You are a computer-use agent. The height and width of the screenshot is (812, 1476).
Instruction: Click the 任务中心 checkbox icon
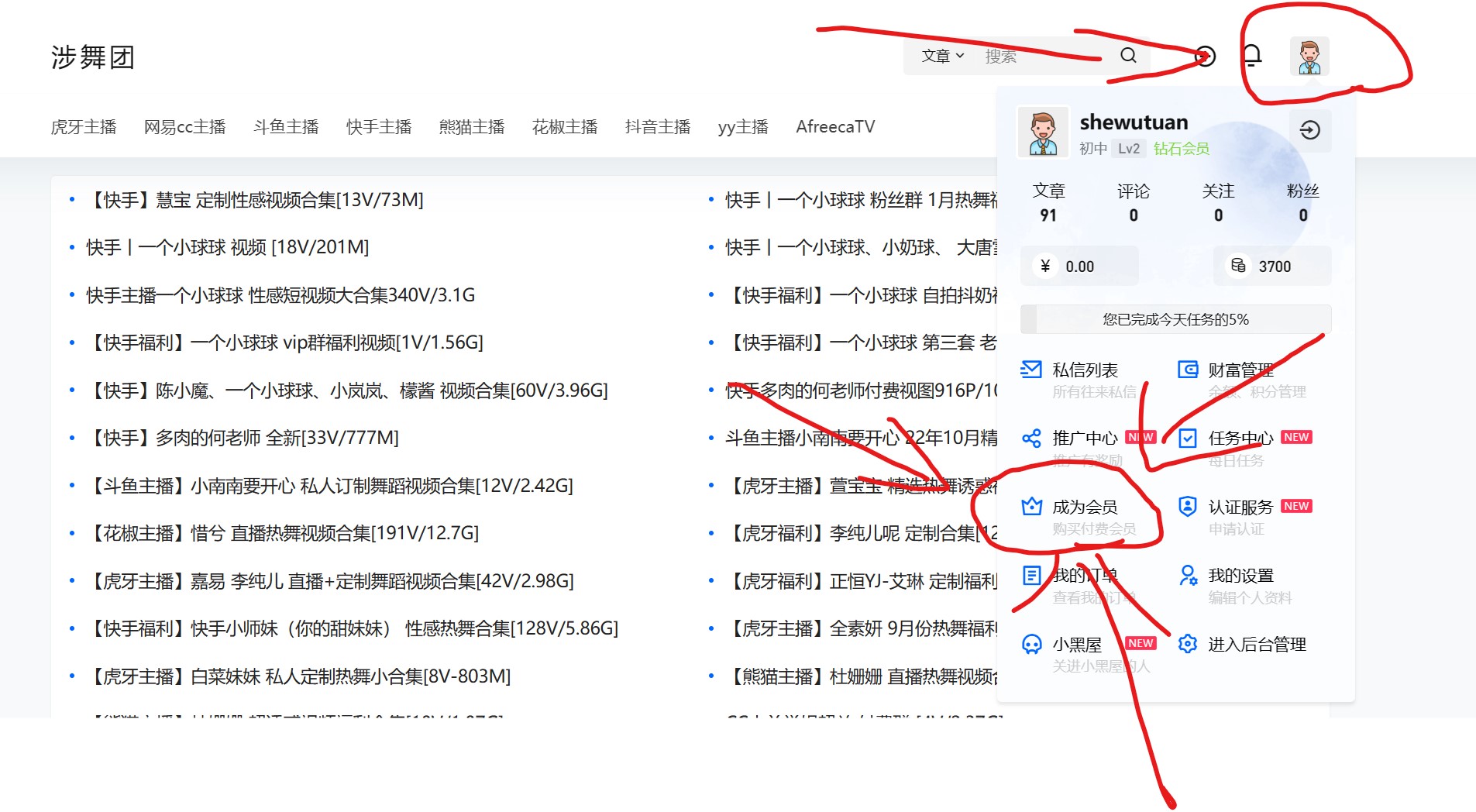click(1188, 439)
